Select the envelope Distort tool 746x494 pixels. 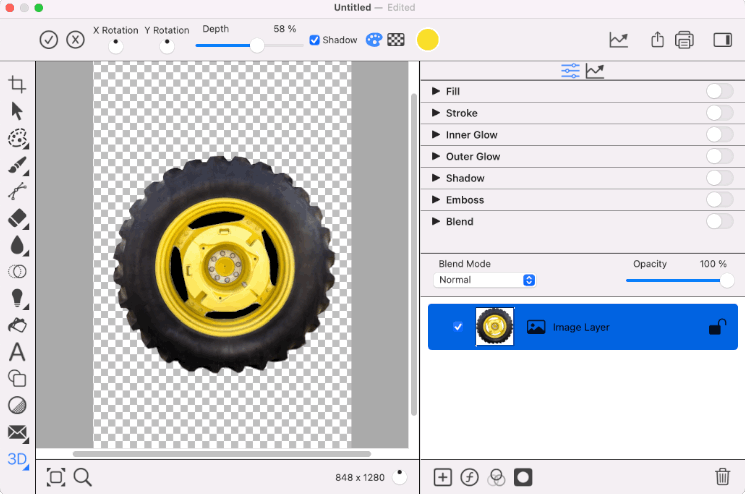click(x=18, y=433)
